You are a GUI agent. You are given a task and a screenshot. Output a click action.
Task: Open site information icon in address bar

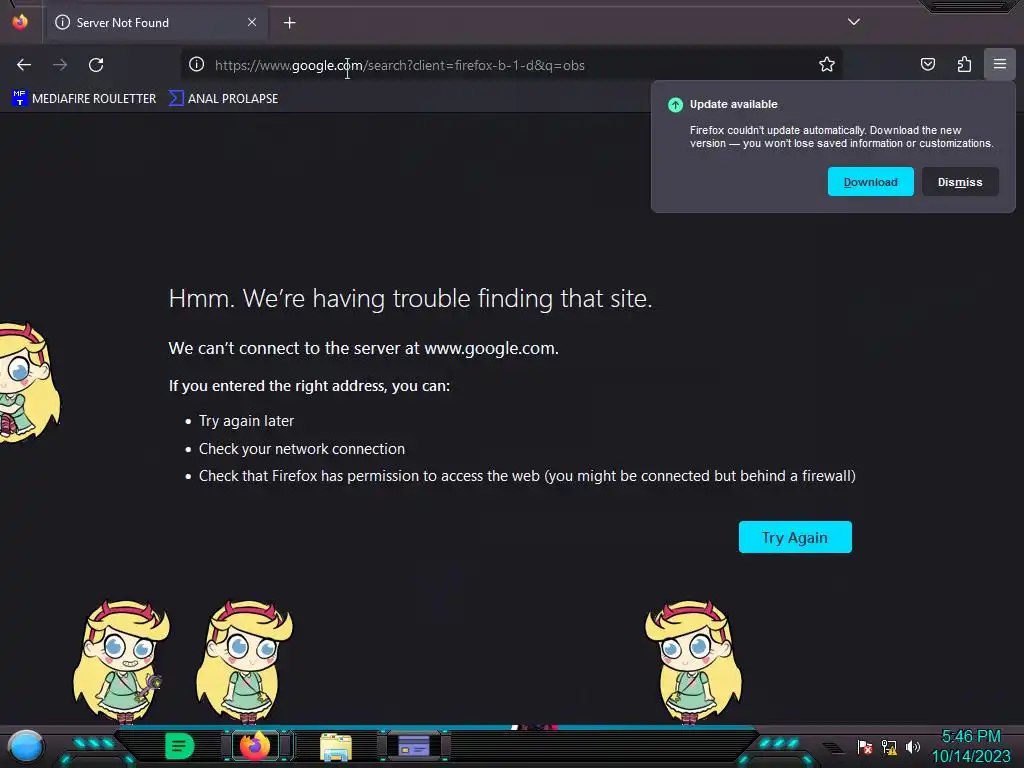coord(197,65)
